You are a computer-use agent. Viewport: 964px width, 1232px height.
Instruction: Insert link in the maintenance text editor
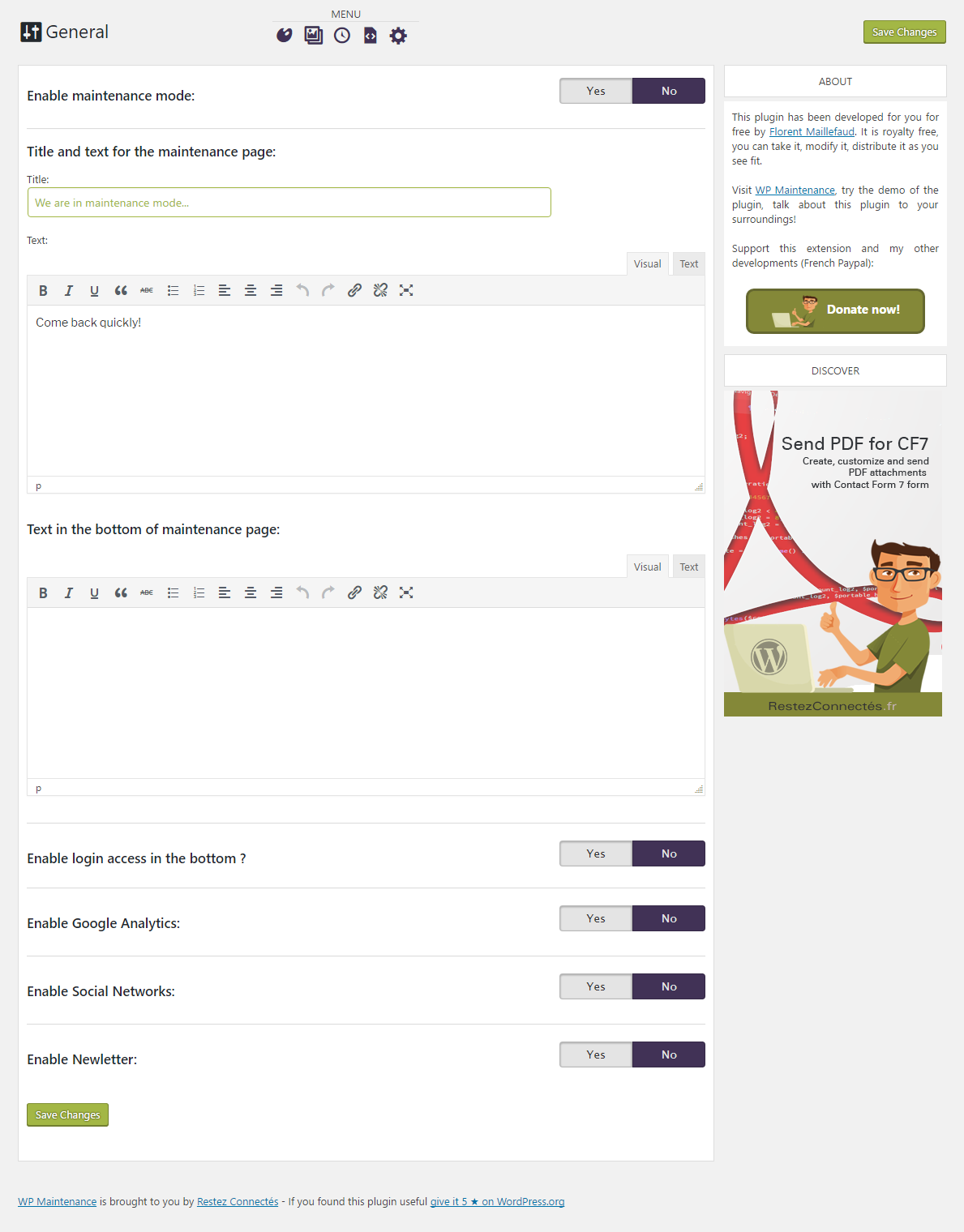(354, 290)
